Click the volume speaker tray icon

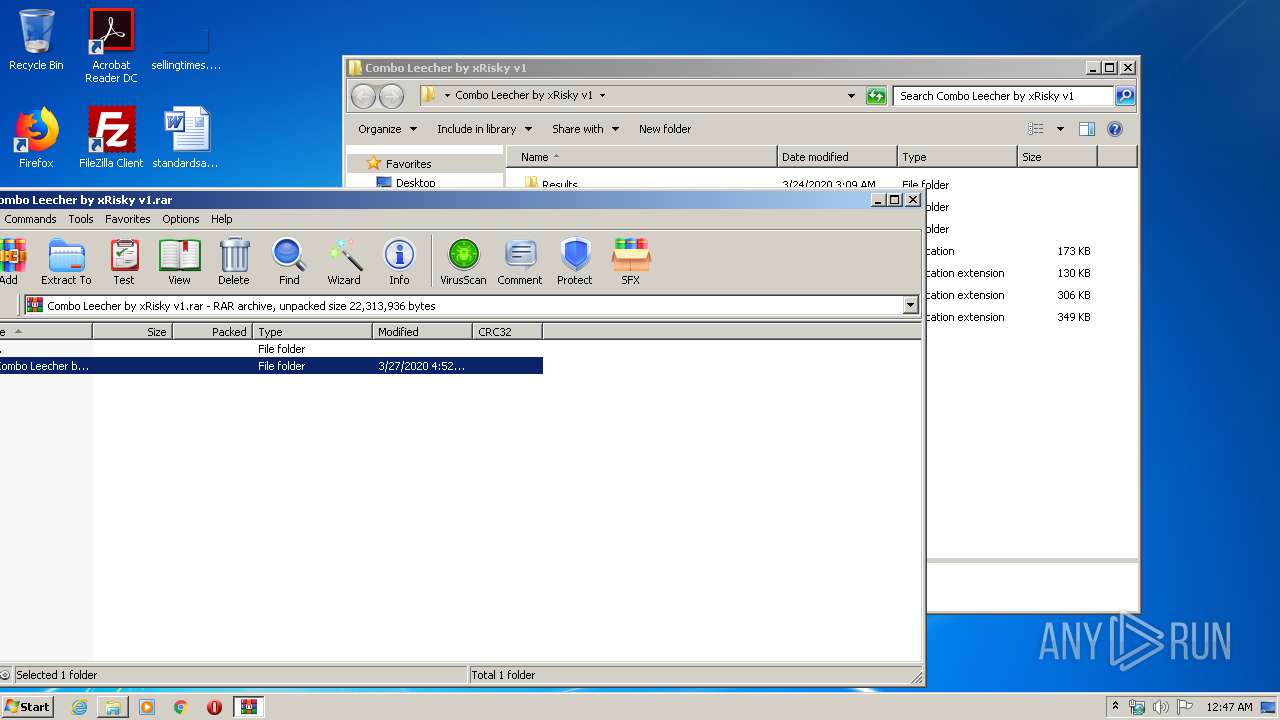coord(1160,707)
